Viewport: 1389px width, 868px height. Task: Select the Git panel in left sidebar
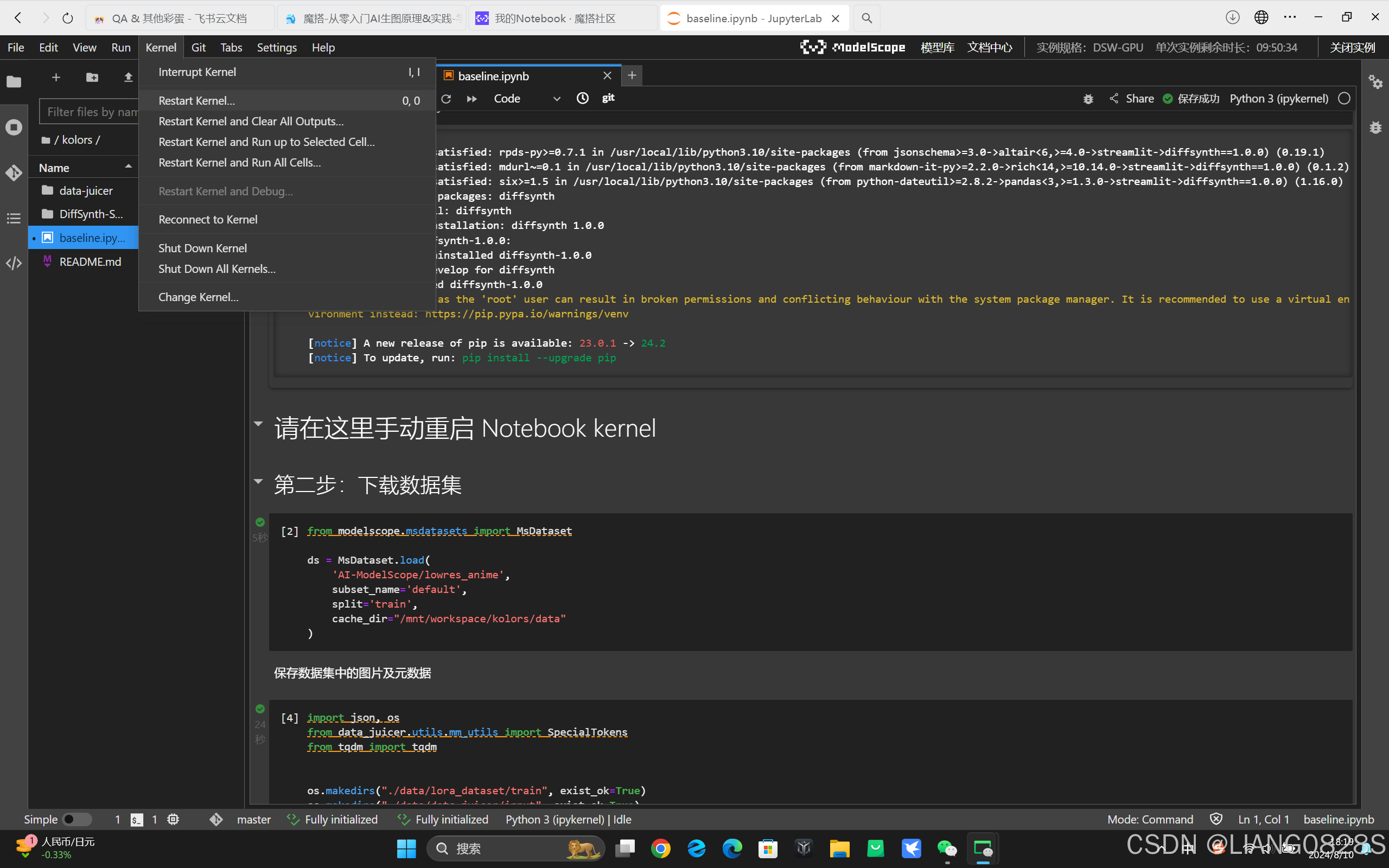13,172
